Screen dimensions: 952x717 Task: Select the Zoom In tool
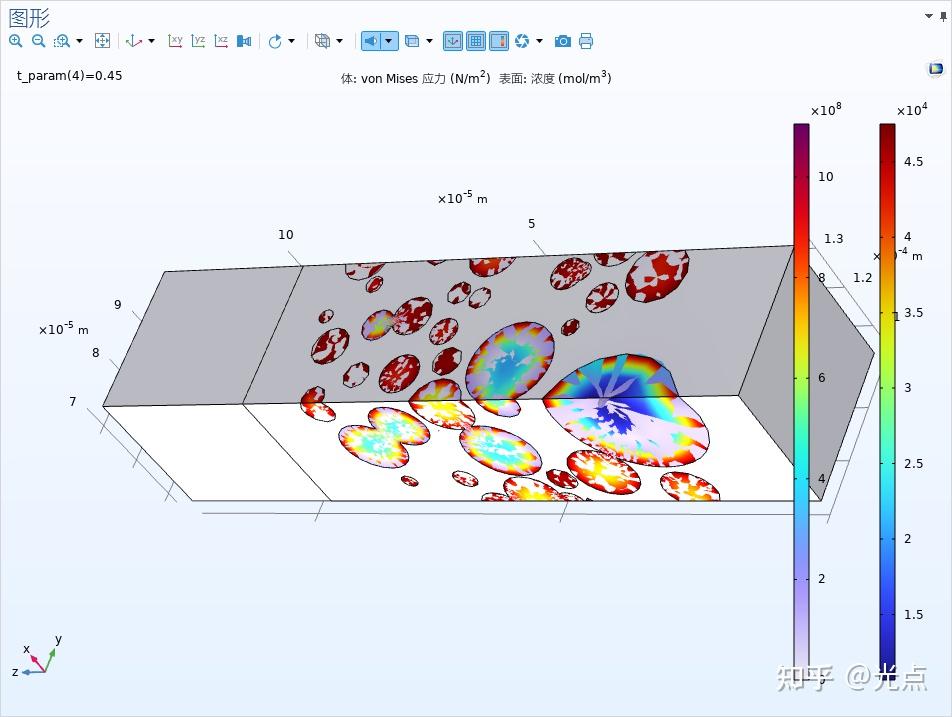click(x=16, y=41)
